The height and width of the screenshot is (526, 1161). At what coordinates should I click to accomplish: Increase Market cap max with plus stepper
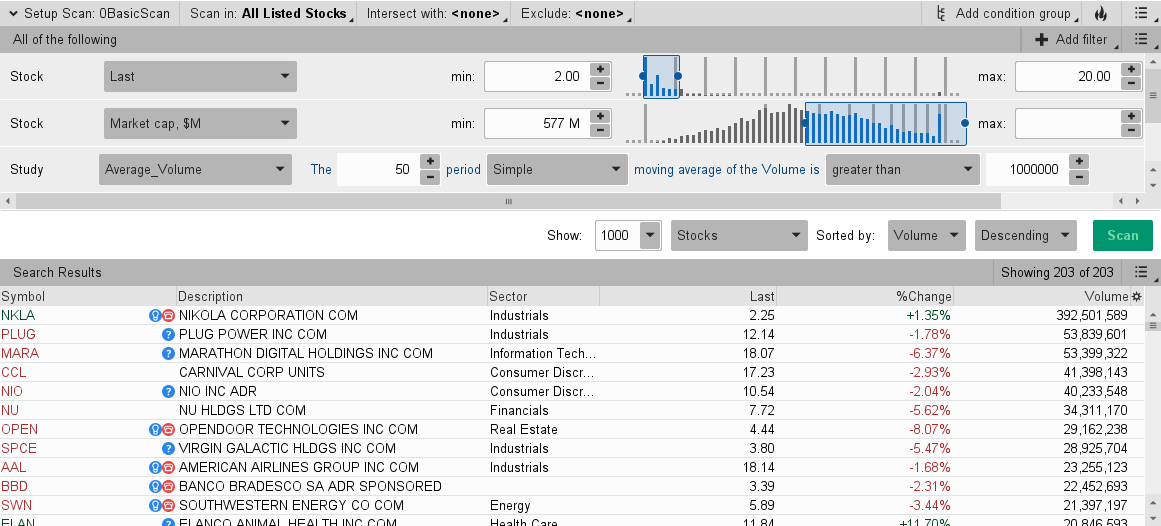click(x=1131, y=116)
